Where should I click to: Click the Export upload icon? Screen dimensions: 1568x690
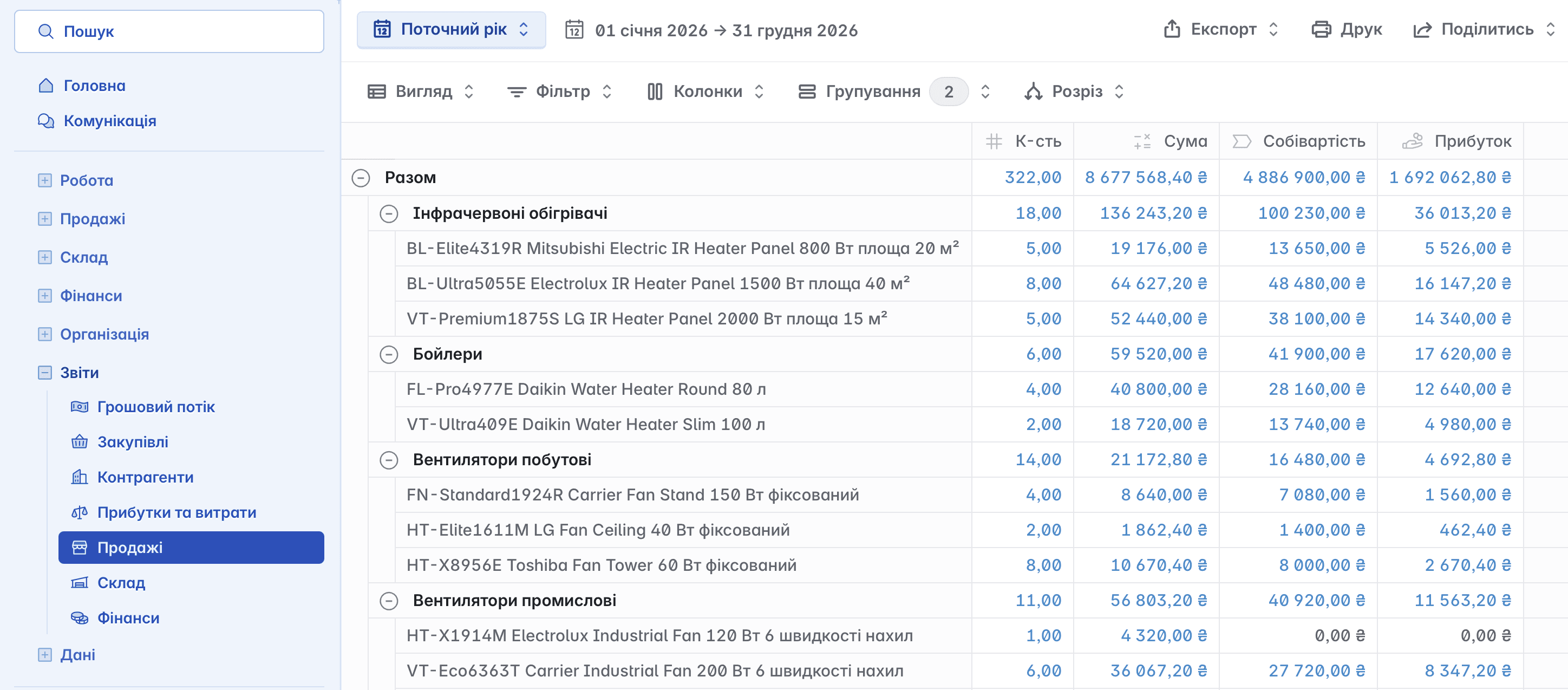coord(1172,29)
